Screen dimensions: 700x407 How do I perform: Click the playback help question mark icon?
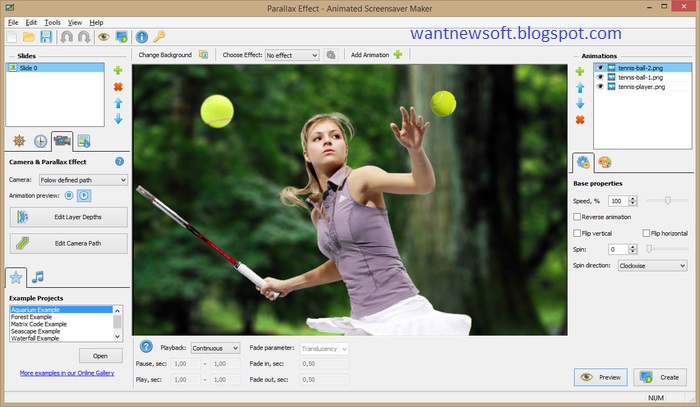coord(146,346)
